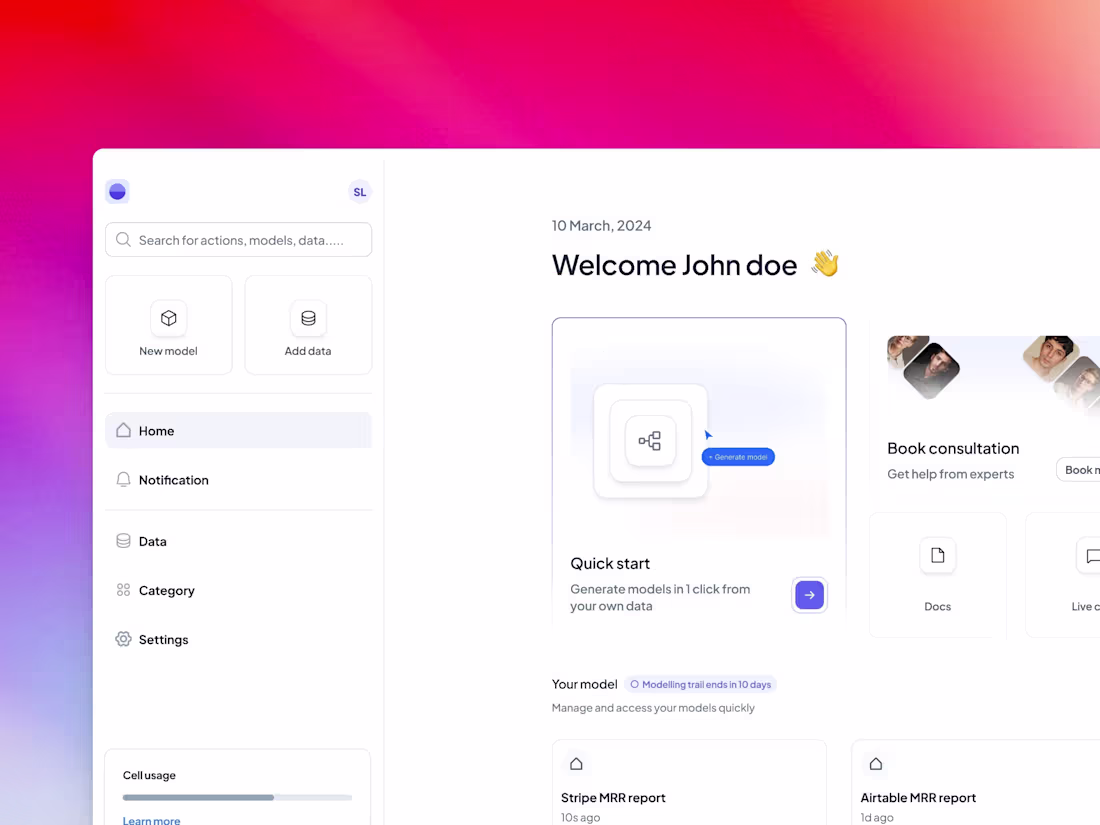
Task: Open Settings via the gear icon
Action: coord(122,639)
